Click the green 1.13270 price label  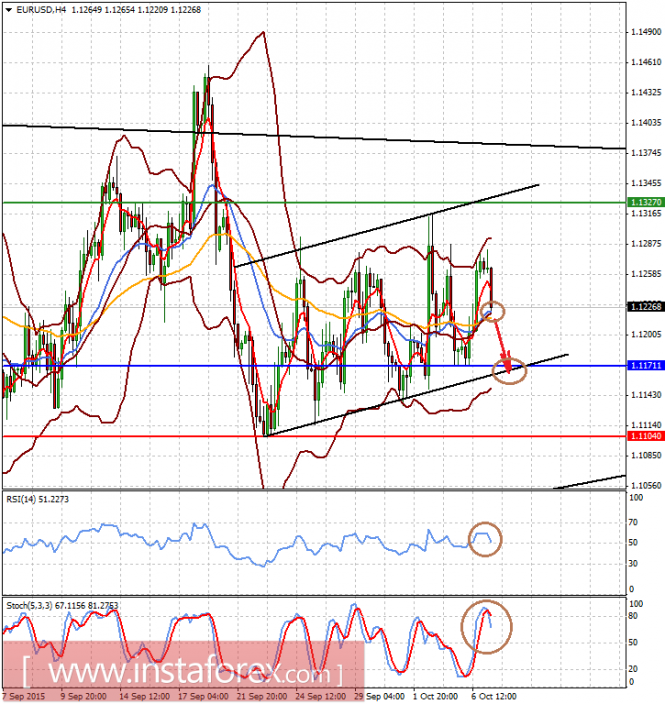[x=646, y=202]
